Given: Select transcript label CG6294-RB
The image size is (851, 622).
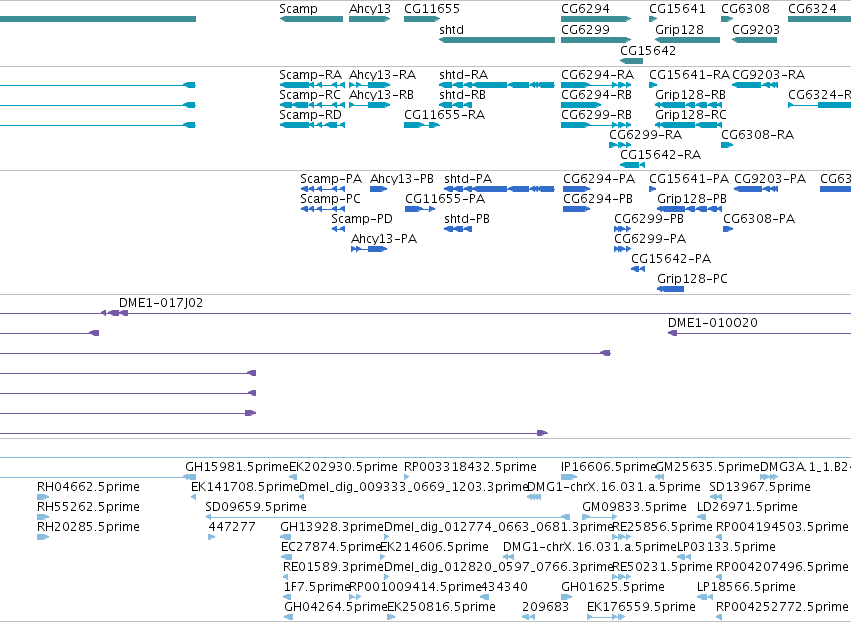Looking at the screenshot, I should coord(596,94).
